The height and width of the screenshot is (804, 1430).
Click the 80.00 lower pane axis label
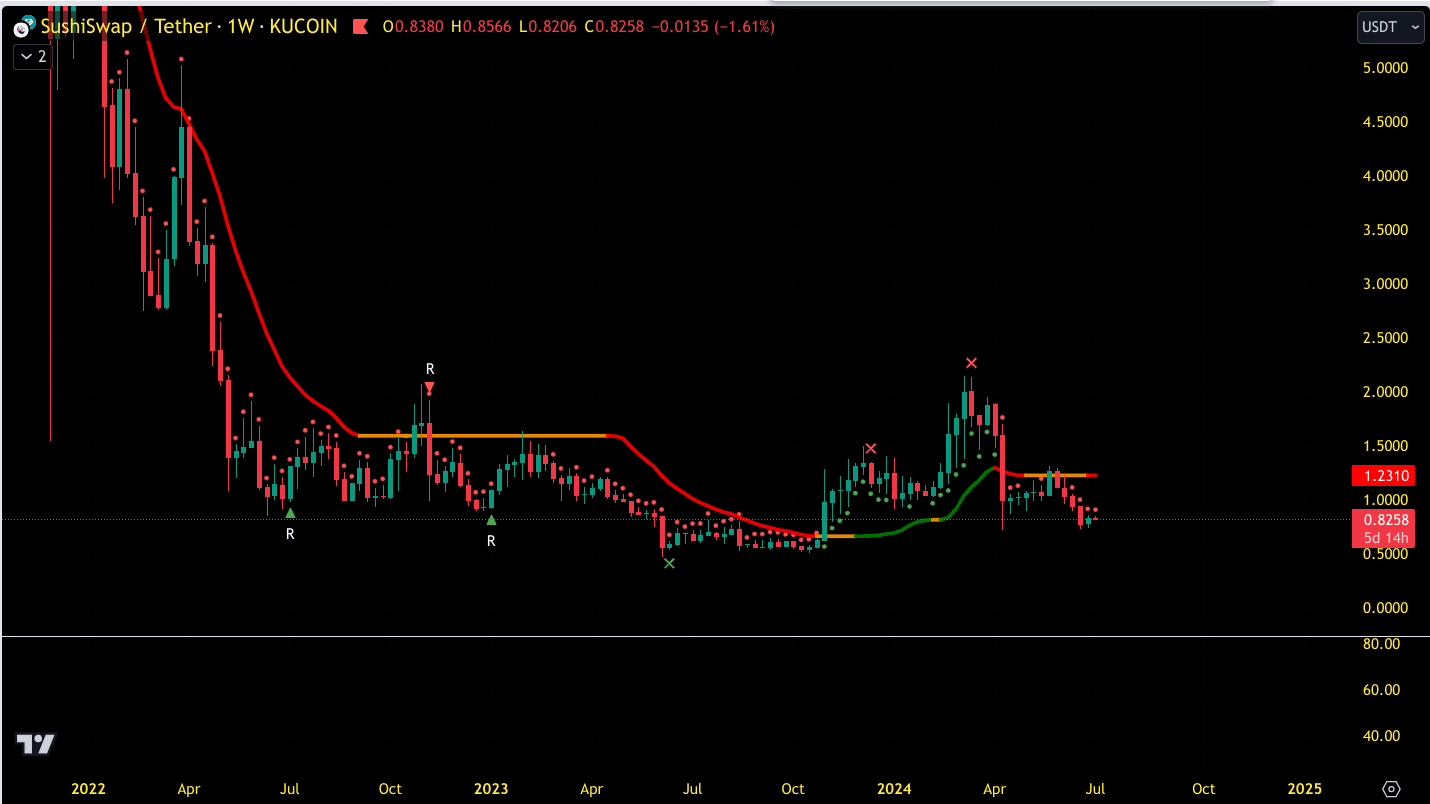1380,644
